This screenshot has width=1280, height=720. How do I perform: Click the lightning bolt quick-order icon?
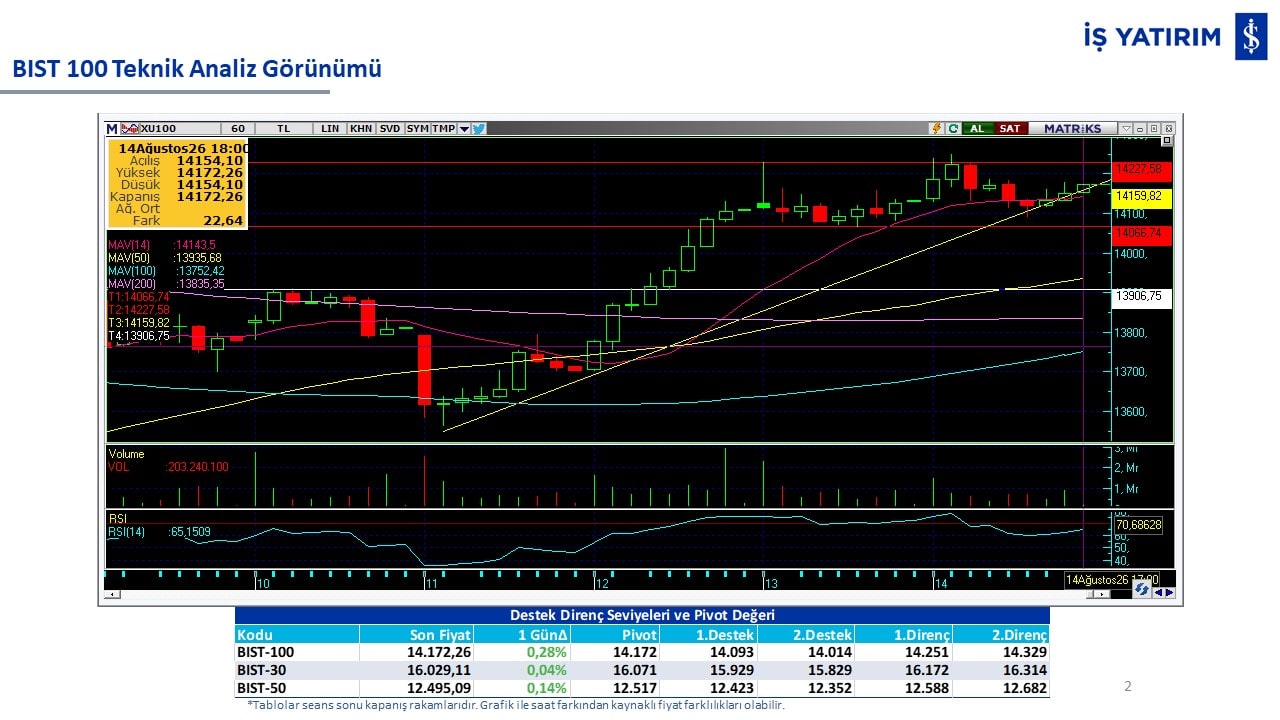(x=937, y=129)
